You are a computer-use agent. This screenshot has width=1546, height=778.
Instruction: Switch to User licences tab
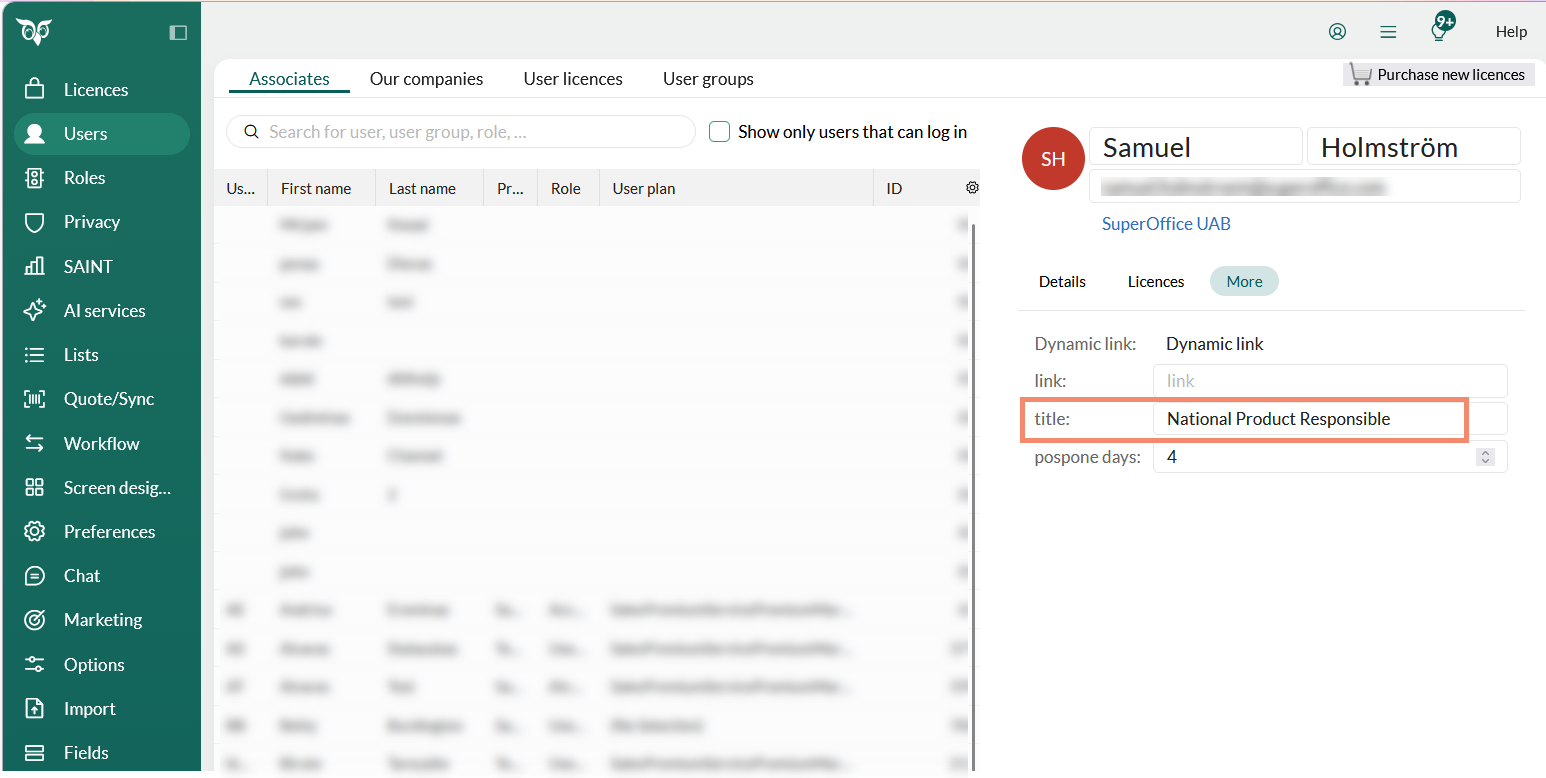[573, 79]
